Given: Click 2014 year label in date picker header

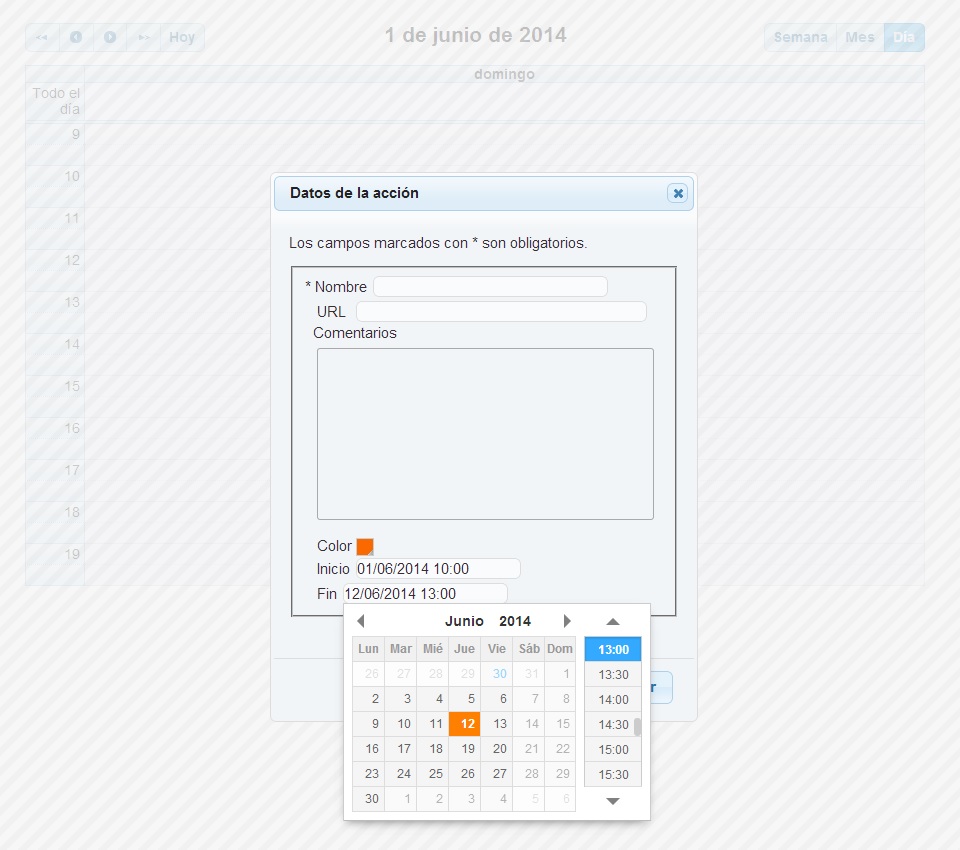Looking at the screenshot, I should click(515, 621).
